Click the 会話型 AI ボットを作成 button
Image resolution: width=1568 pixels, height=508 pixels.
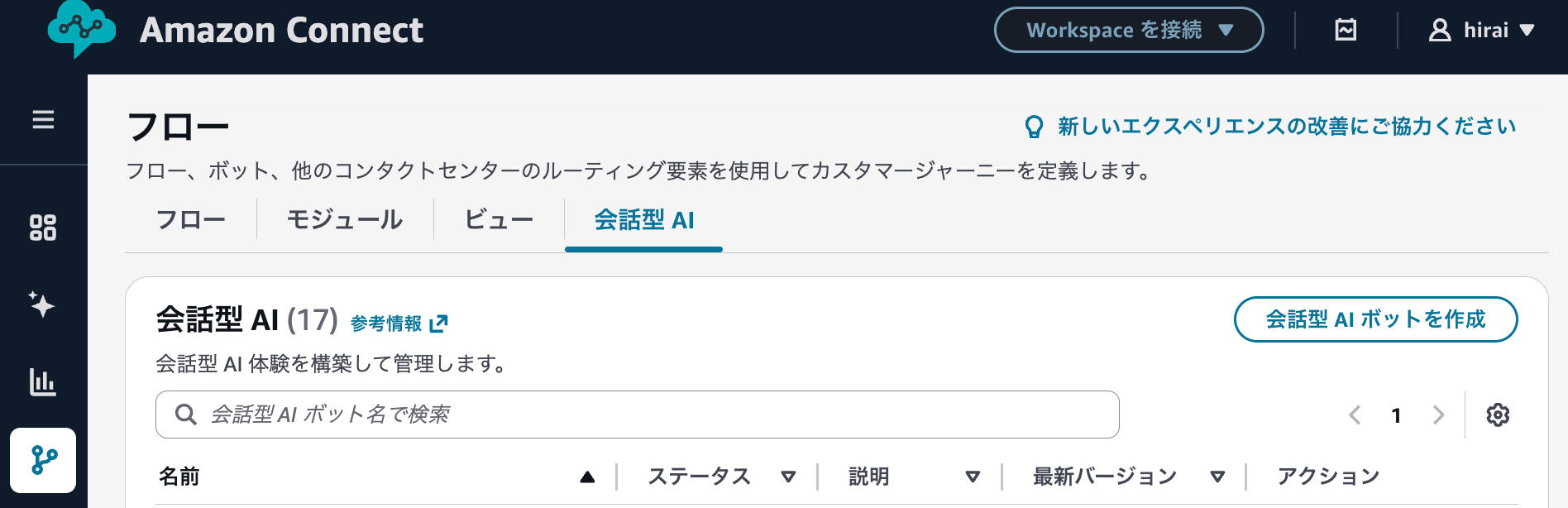click(x=1375, y=319)
